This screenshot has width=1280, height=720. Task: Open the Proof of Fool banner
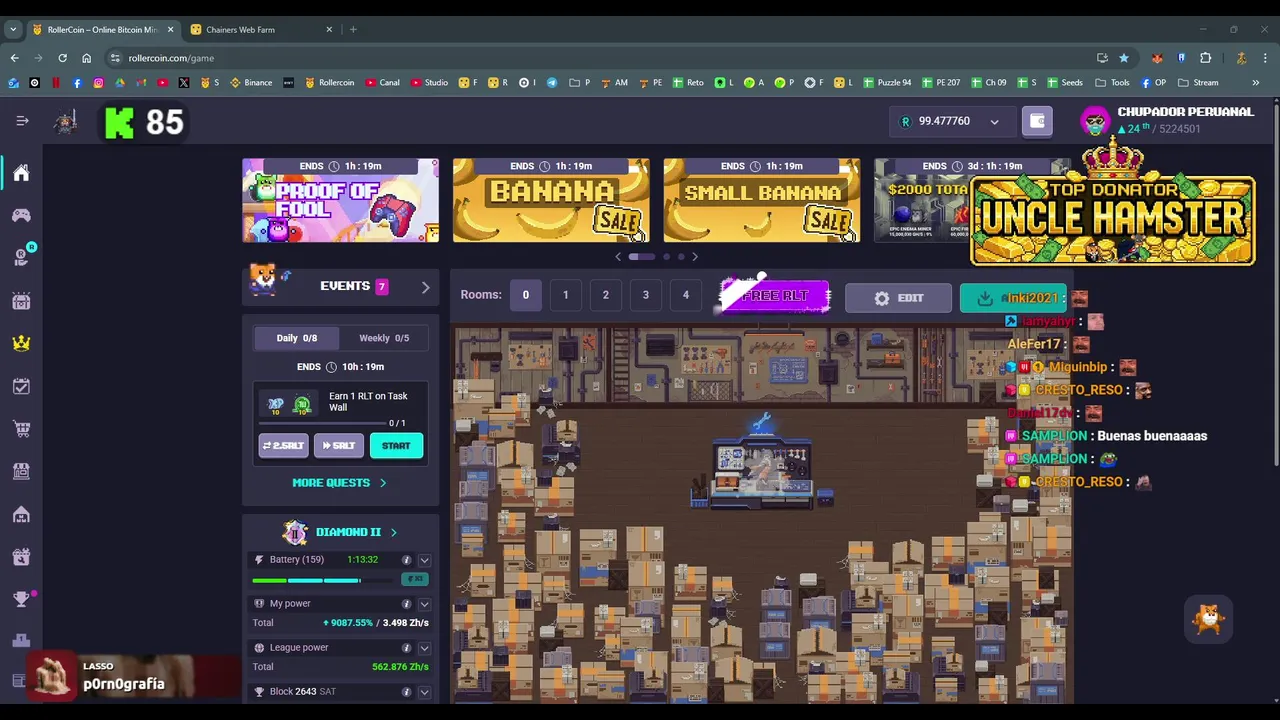pyautogui.click(x=340, y=200)
